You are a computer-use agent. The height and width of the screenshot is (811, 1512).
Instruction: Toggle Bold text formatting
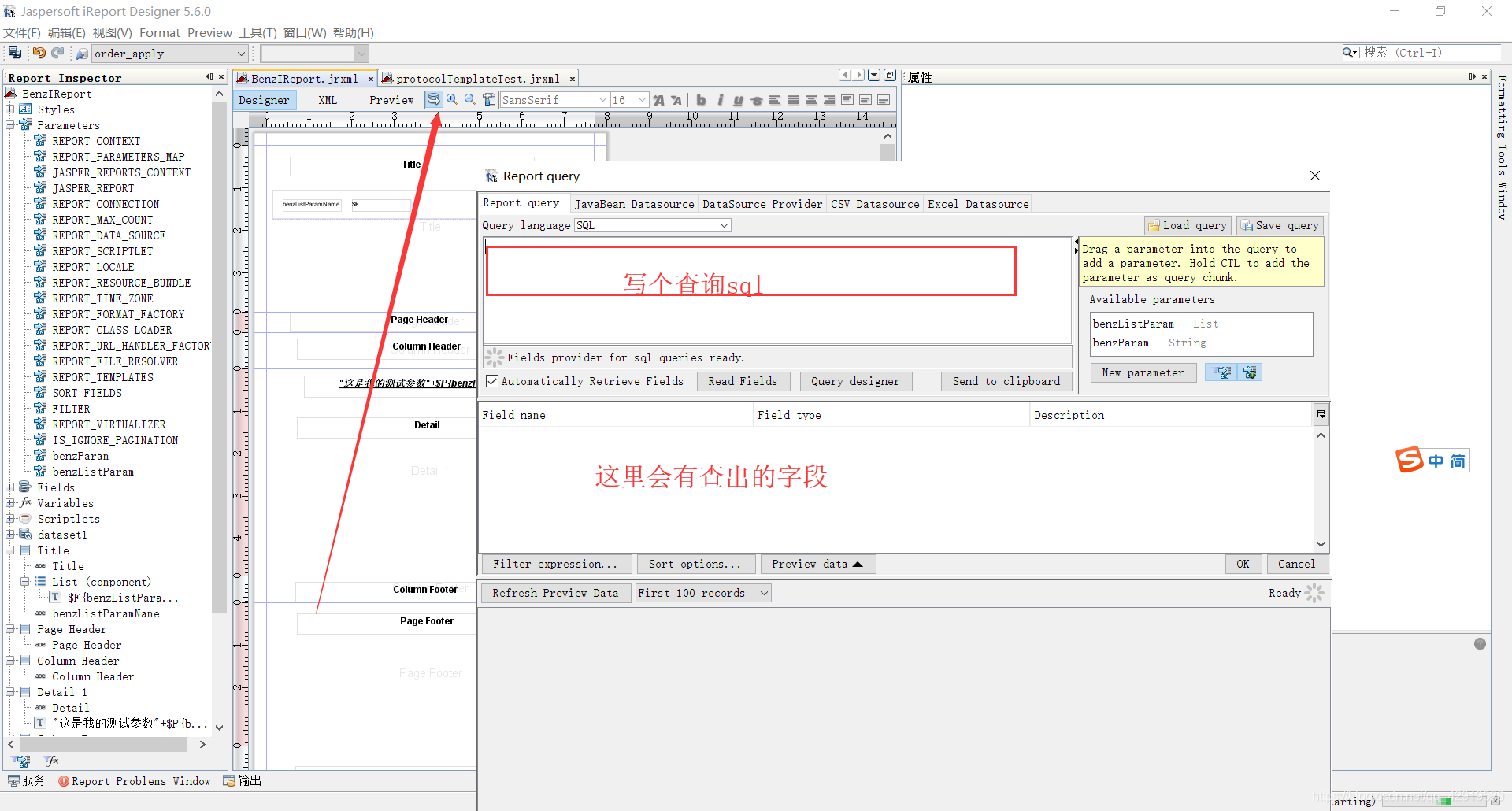point(702,100)
